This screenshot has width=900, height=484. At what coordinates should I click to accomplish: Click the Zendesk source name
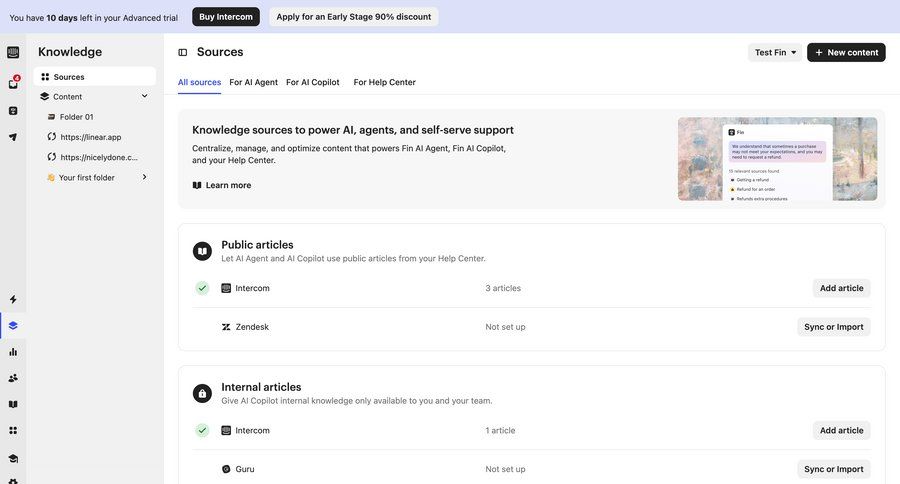(x=252, y=327)
